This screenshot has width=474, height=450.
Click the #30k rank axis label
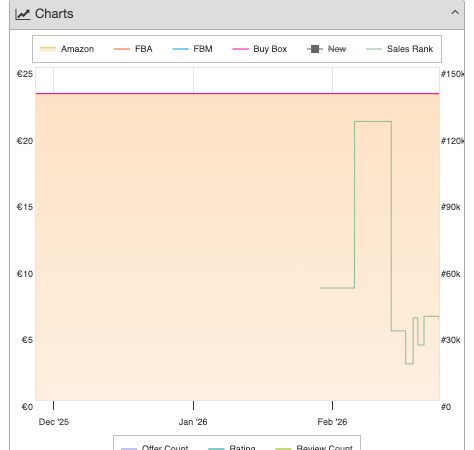[451, 340]
